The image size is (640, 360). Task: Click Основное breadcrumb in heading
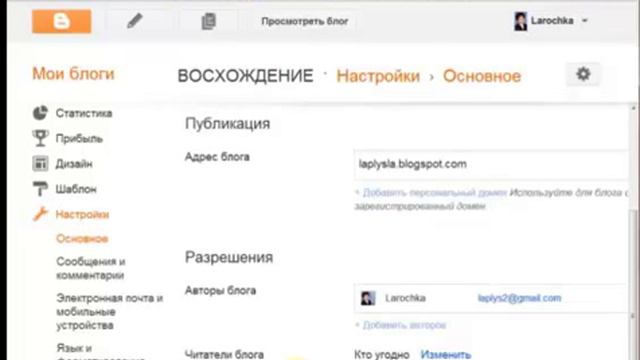[x=482, y=76]
